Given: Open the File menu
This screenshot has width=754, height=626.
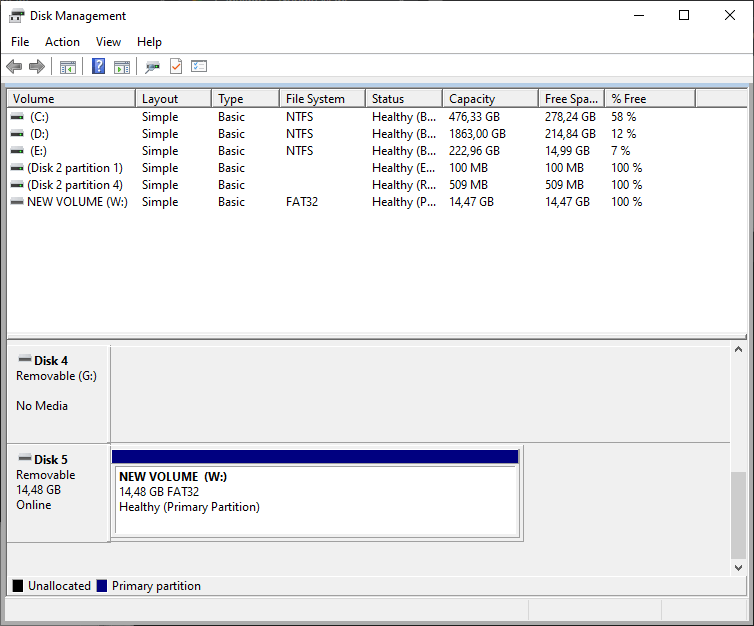Looking at the screenshot, I should (x=20, y=42).
